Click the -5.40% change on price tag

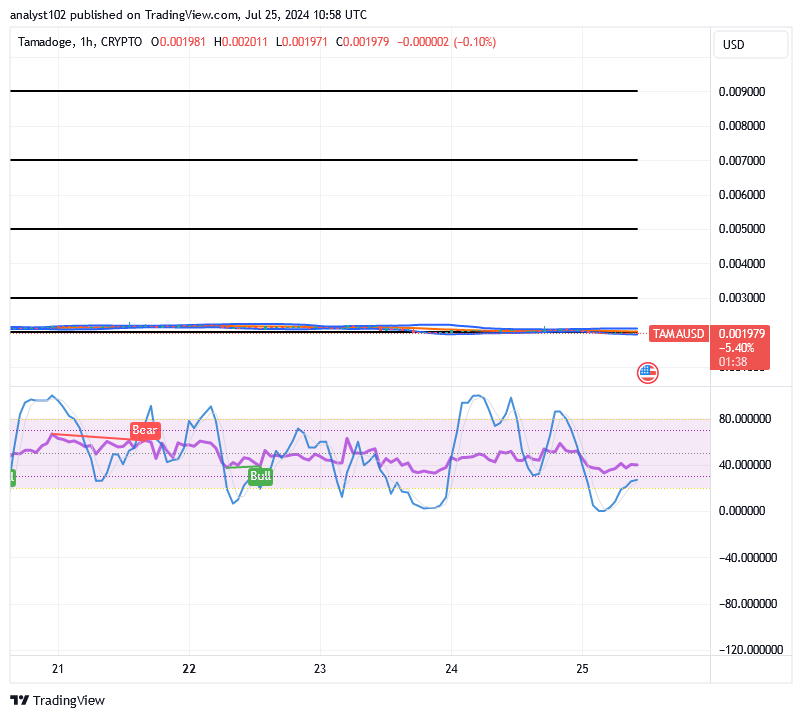click(736, 348)
